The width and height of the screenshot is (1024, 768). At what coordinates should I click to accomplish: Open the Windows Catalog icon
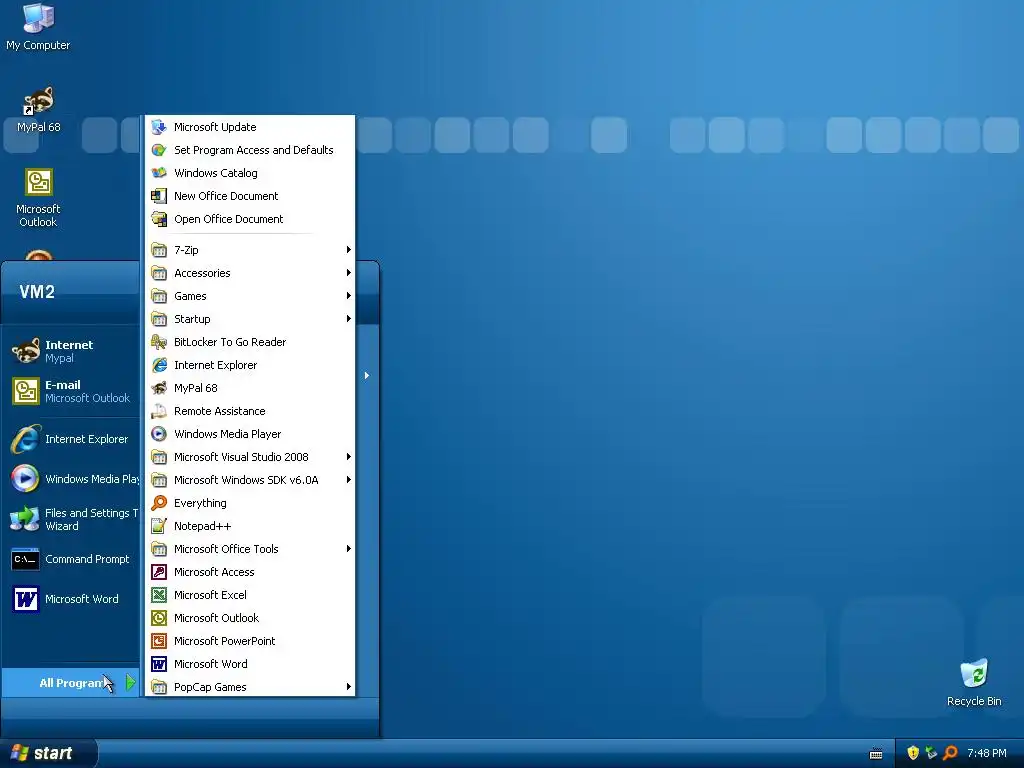tap(159, 173)
